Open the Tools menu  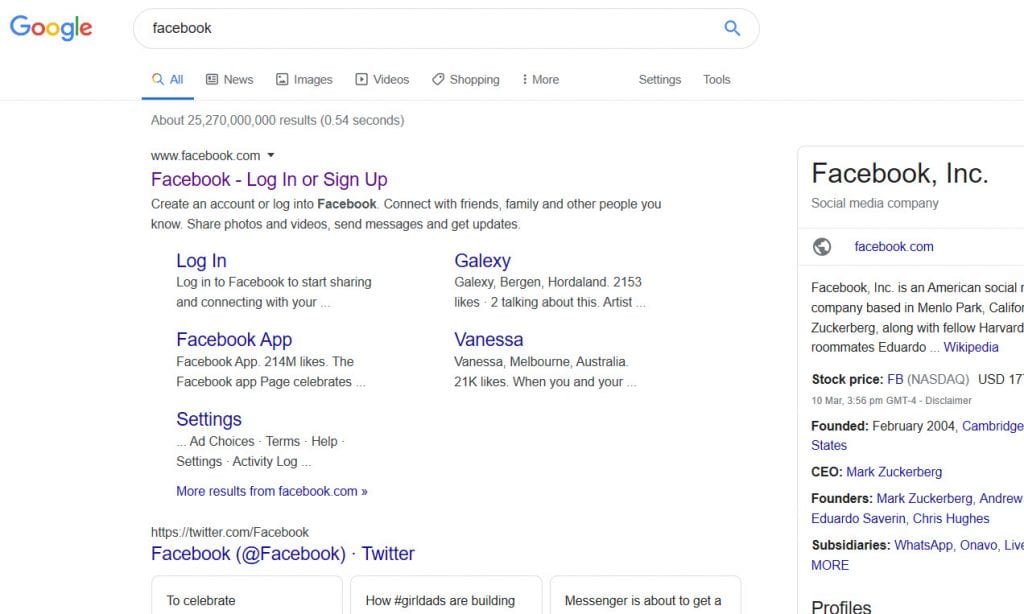[716, 79]
